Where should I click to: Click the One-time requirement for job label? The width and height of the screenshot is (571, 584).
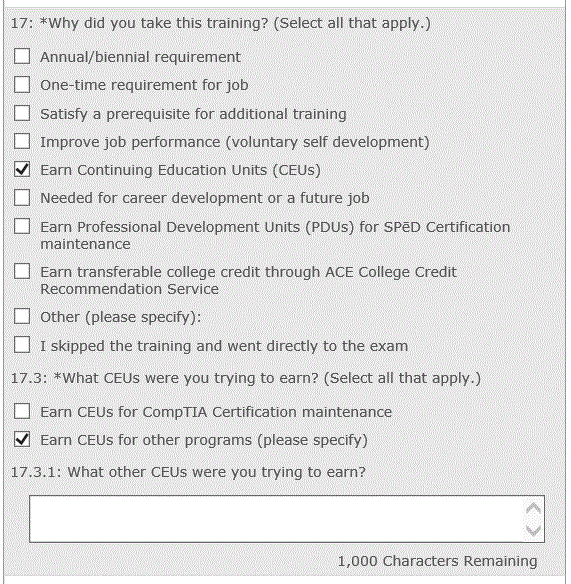coord(144,85)
